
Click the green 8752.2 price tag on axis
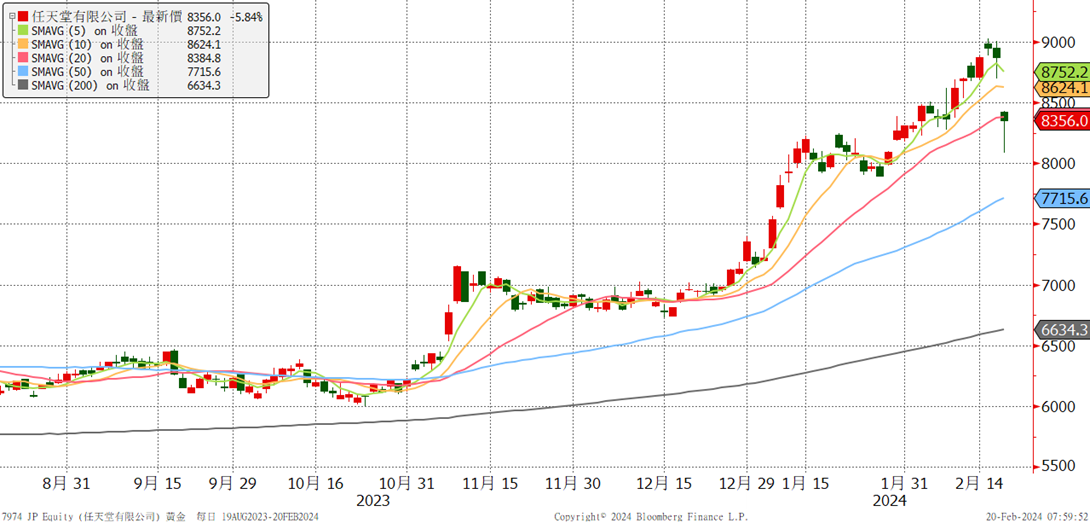pyautogui.click(x=1061, y=72)
